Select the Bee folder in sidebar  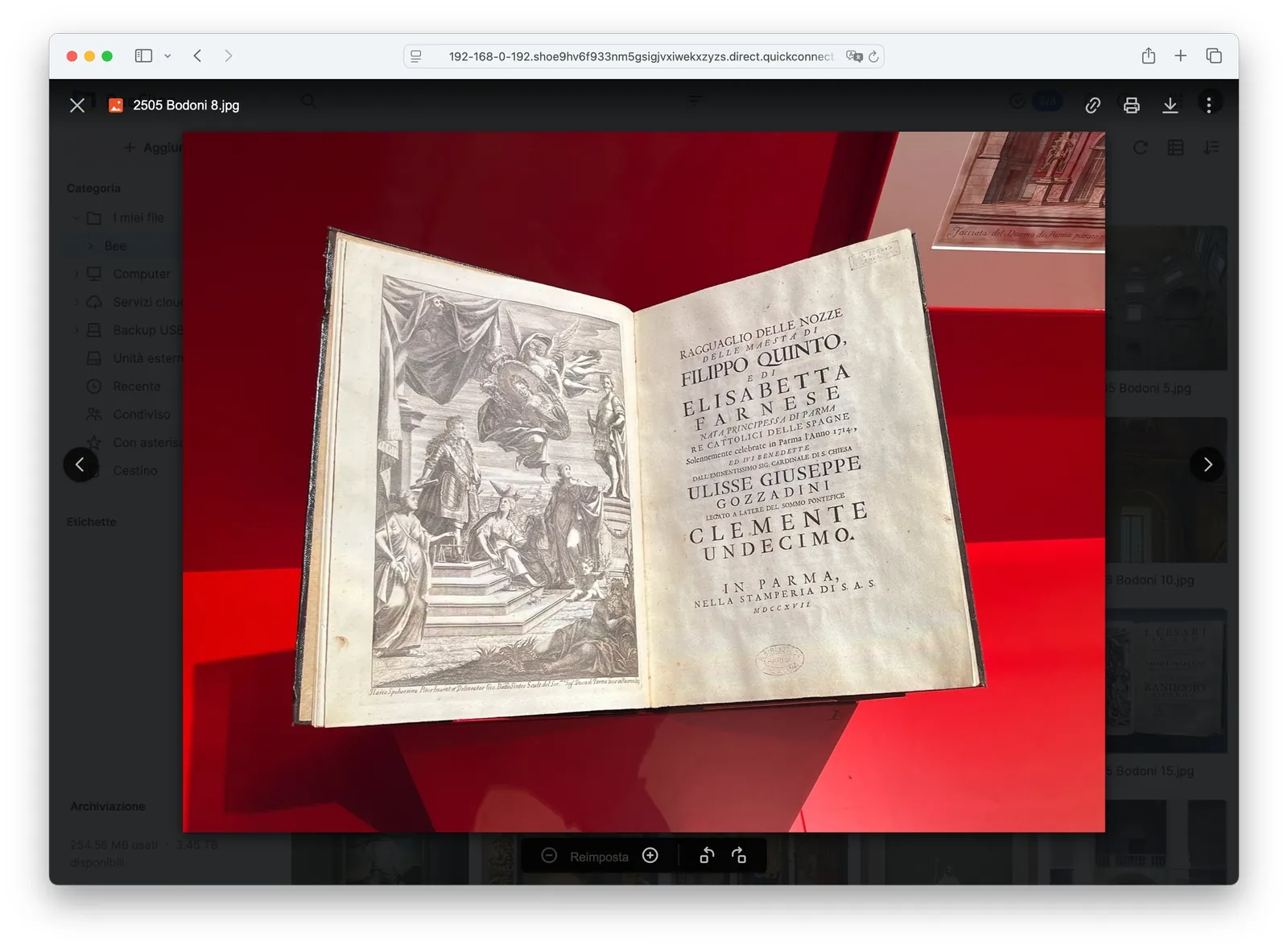(x=115, y=246)
